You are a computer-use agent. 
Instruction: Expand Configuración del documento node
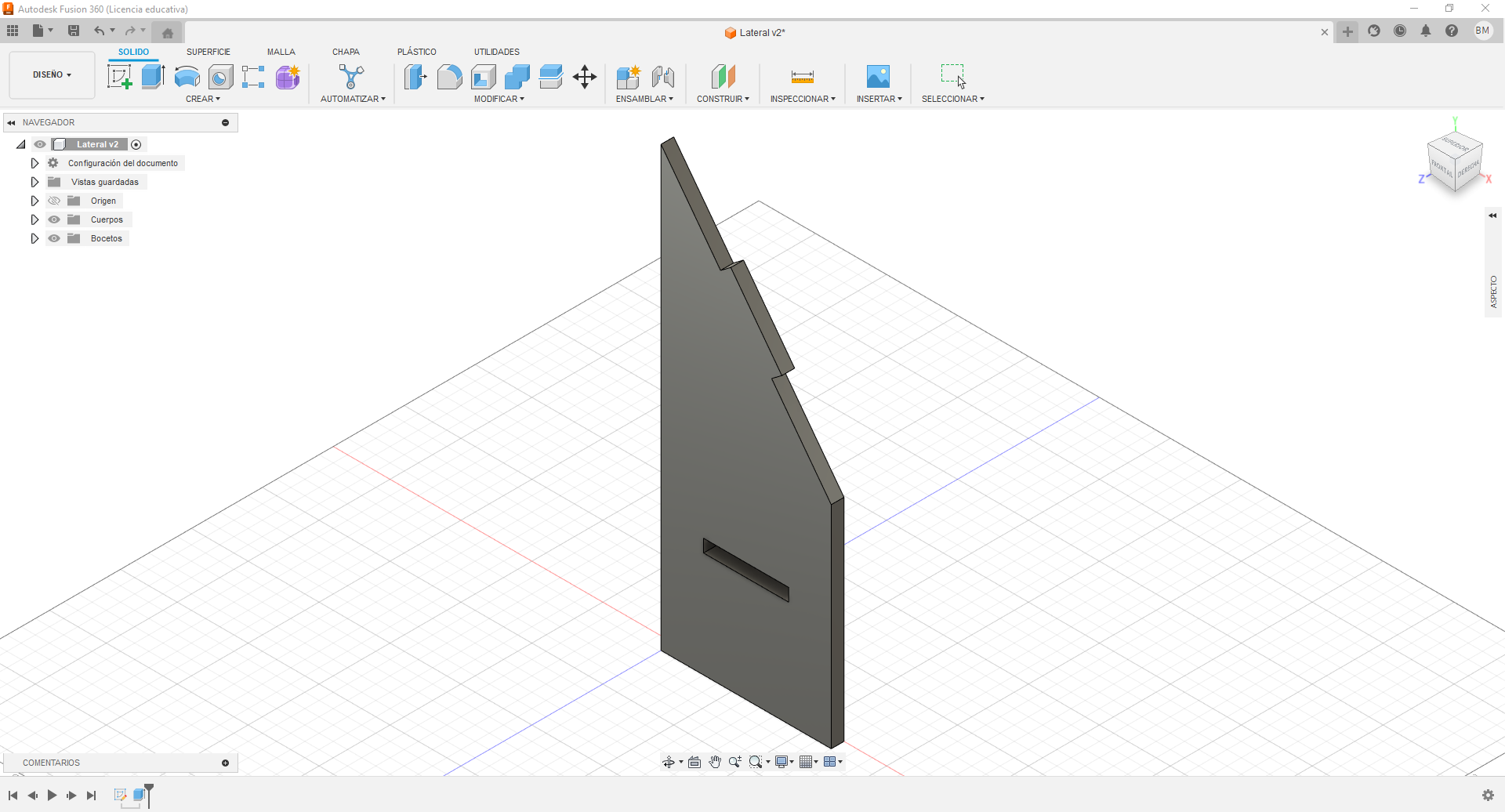click(34, 163)
